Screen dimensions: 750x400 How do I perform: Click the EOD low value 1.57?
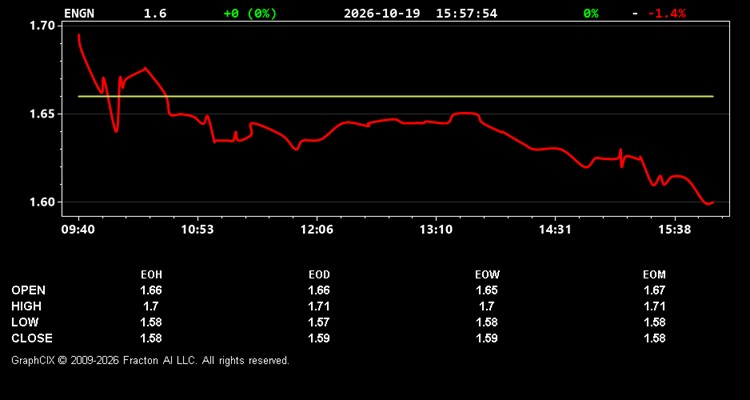pos(319,322)
